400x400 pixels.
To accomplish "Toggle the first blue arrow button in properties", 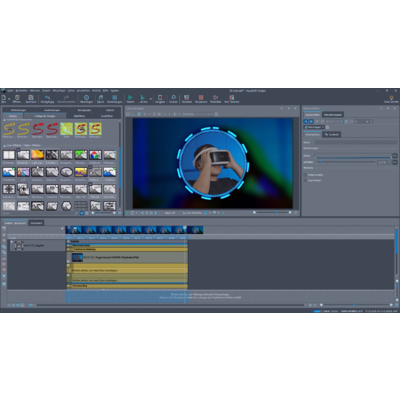I will tap(306, 122).
